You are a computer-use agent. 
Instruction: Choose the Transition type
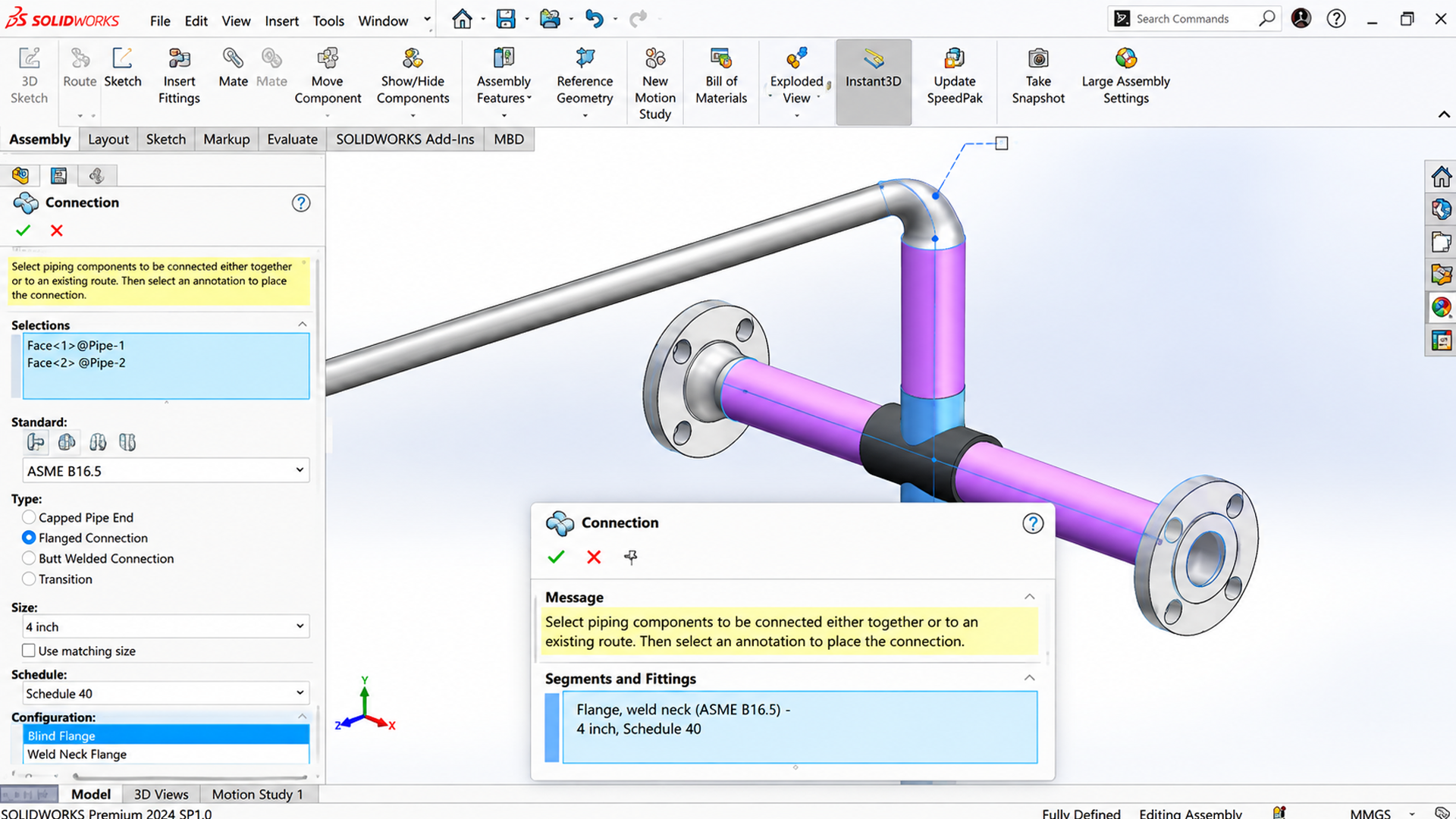(29, 579)
